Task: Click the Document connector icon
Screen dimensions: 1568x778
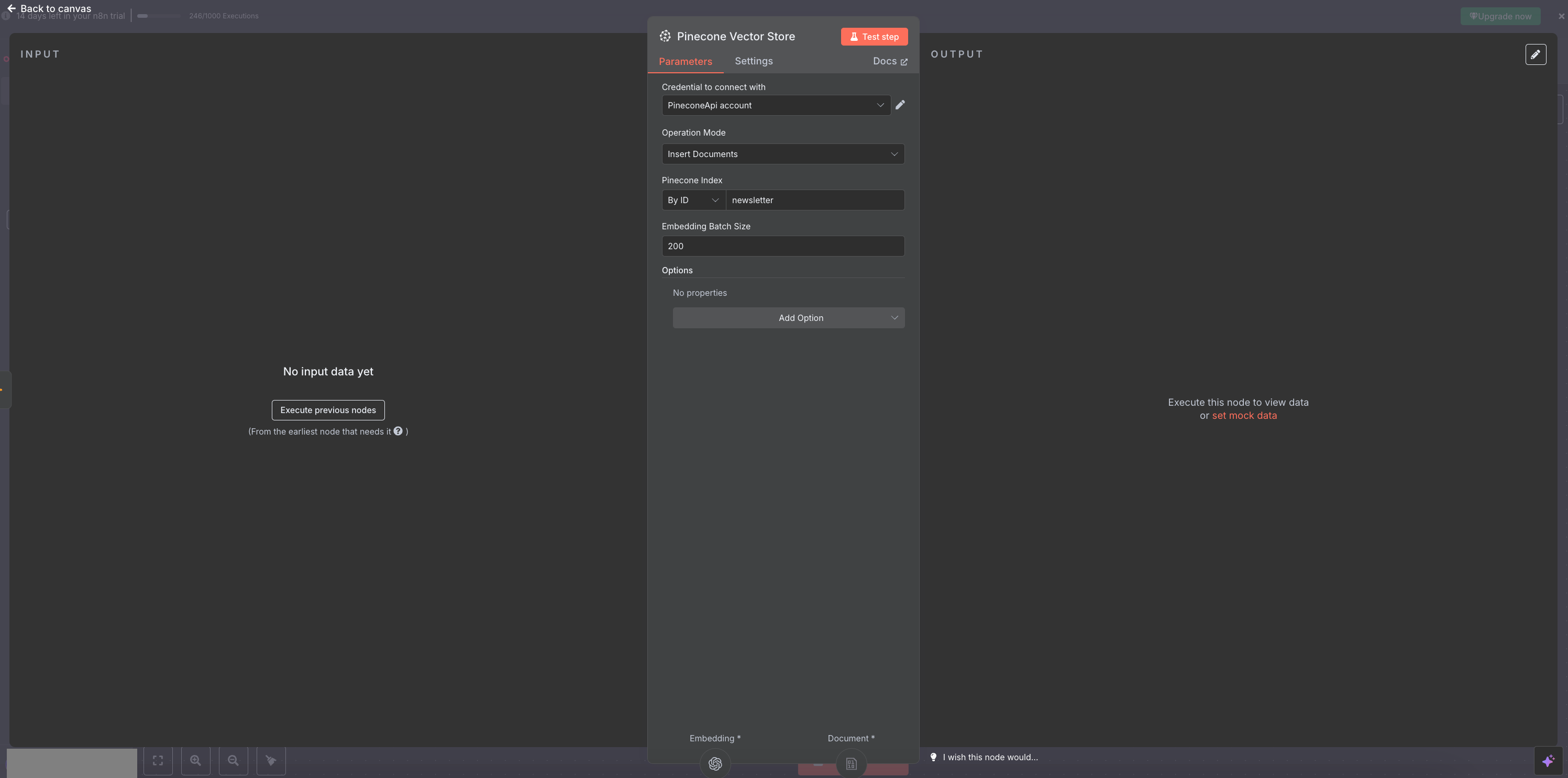Action: tap(851, 763)
